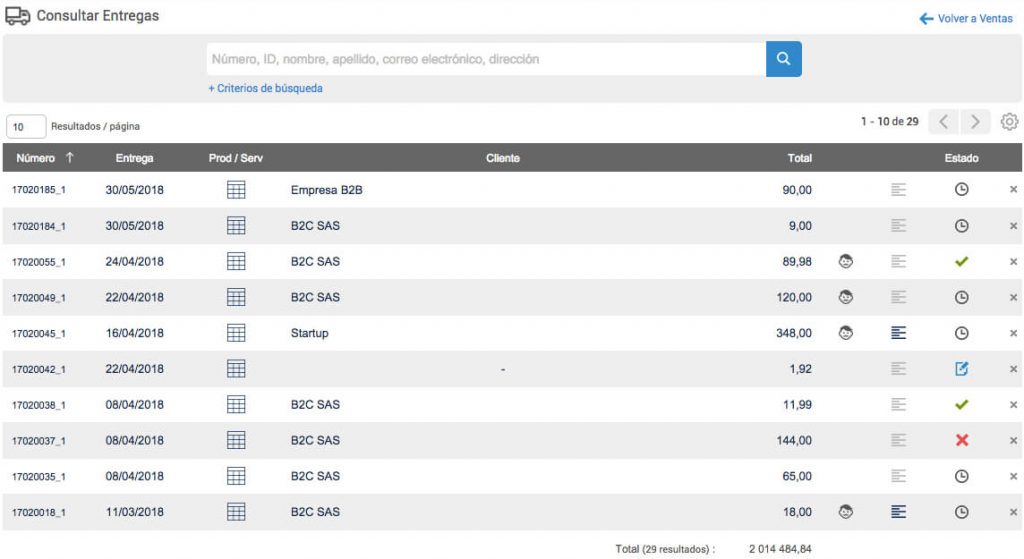Image resolution: width=1024 pixels, height=559 pixels.
Task: Open products grid icon for 17020037_1
Action: 236,440
